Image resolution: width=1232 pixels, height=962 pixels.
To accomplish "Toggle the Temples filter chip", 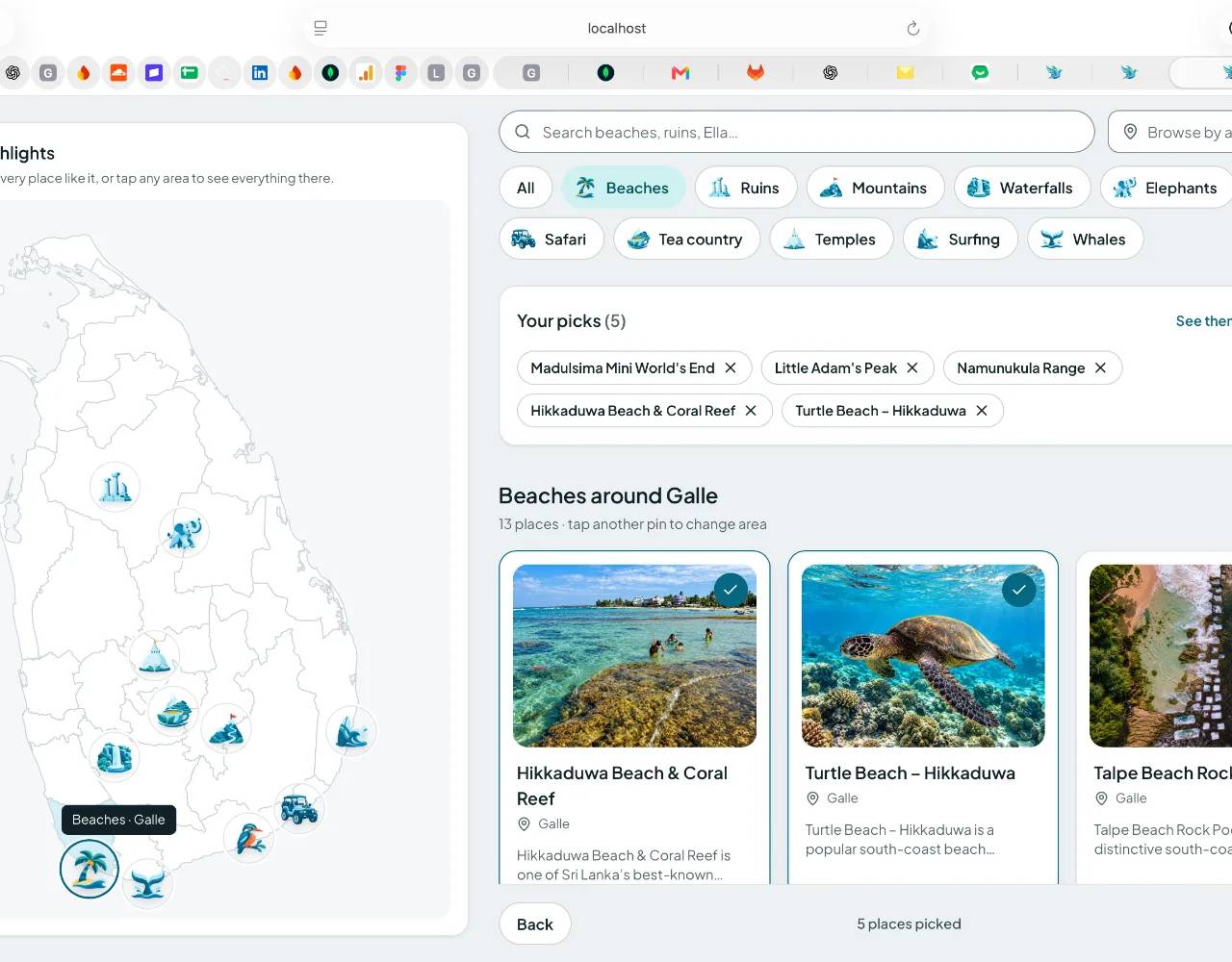I will [832, 239].
